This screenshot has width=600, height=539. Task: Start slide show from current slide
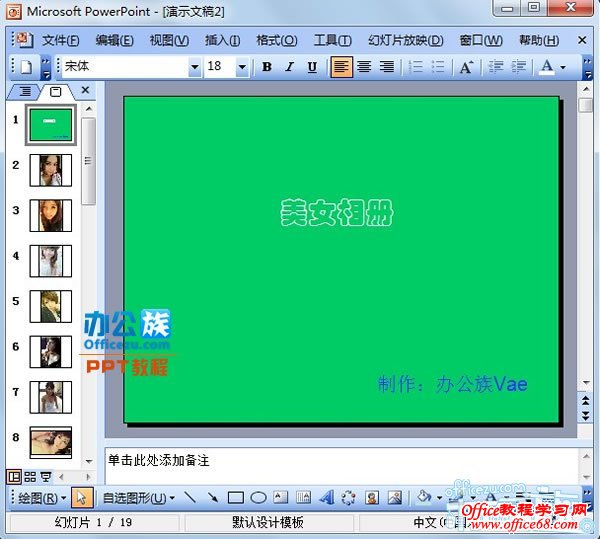coord(46,477)
